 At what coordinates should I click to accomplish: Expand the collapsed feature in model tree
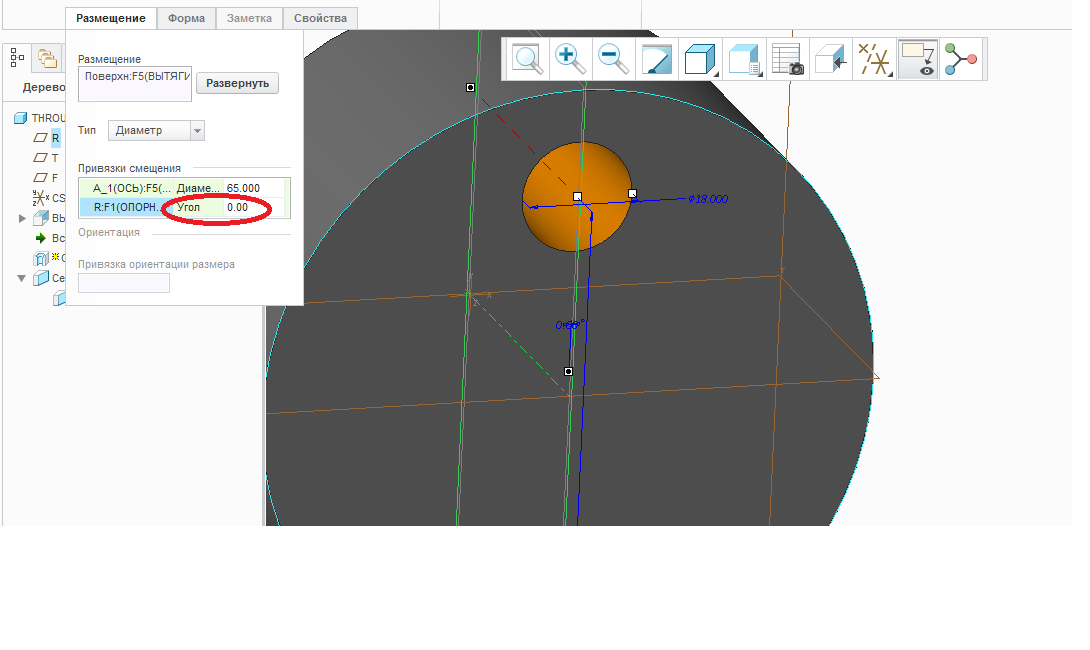click(23, 218)
